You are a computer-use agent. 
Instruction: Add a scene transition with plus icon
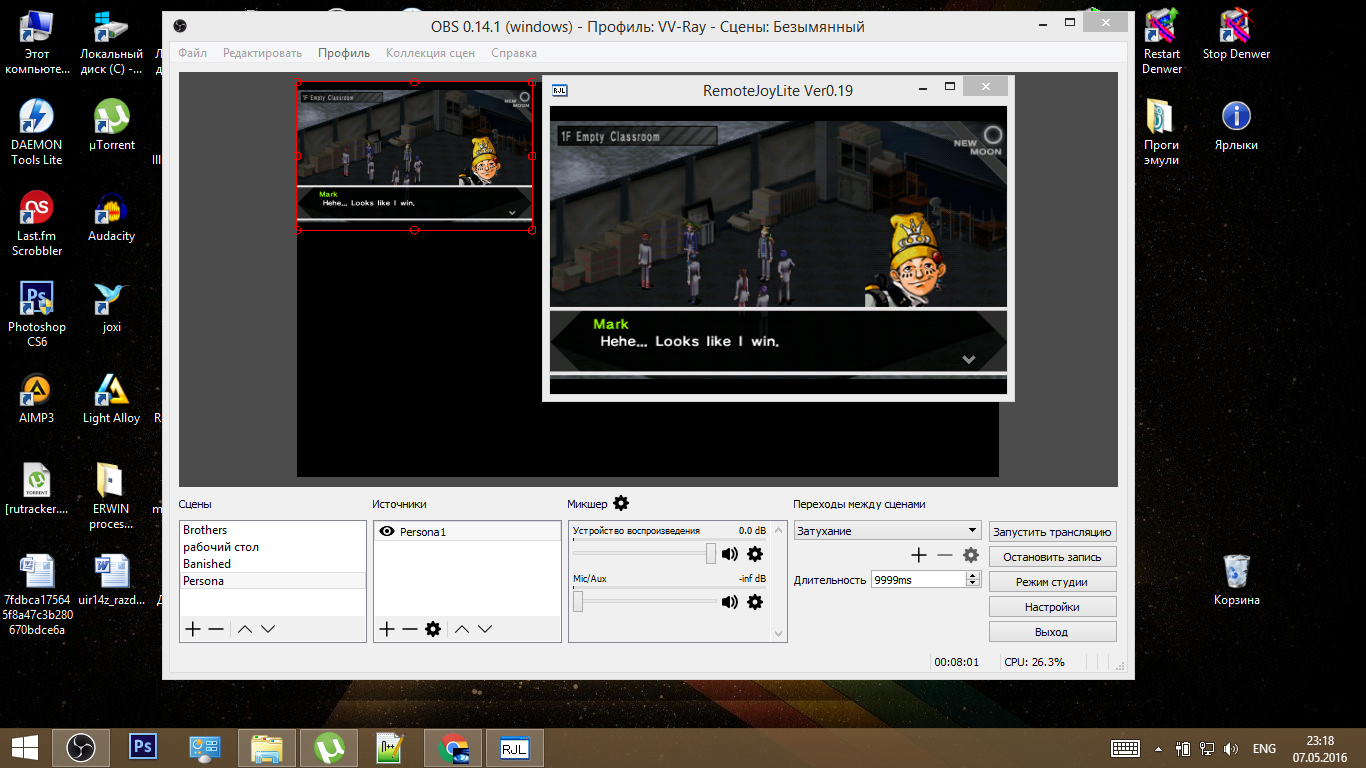(x=919, y=555)
